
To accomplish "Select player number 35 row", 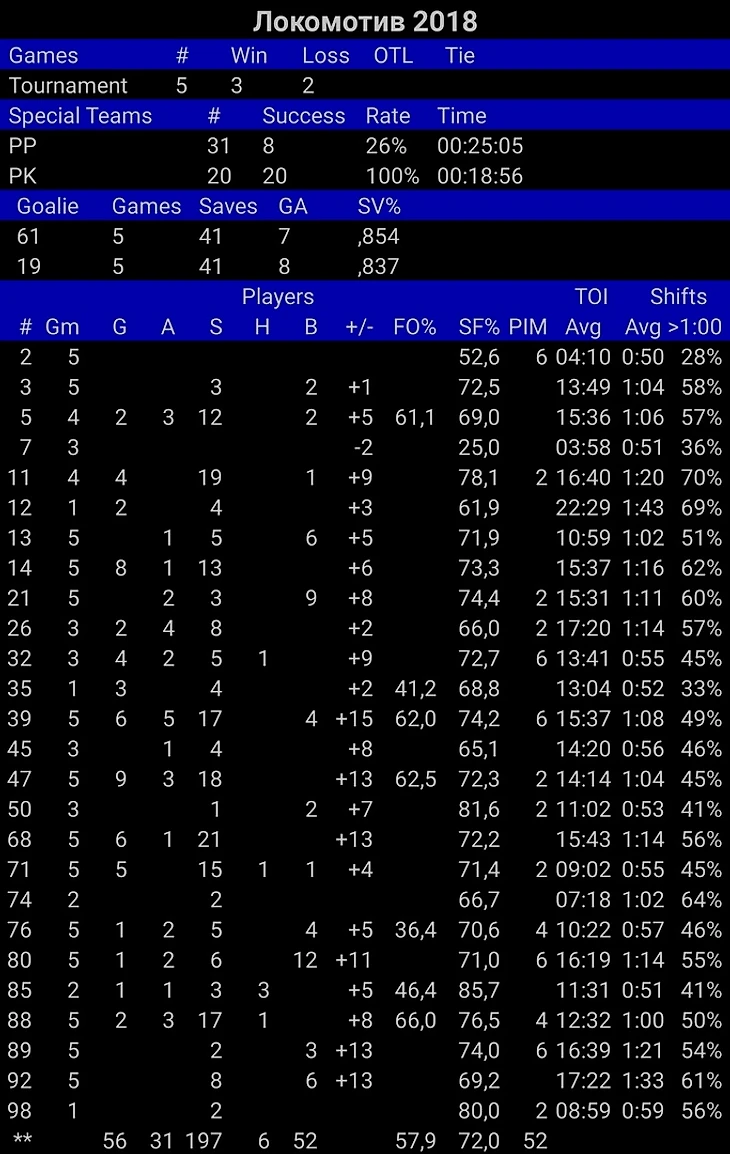I will pyautogui.click(x=365, y=689).
